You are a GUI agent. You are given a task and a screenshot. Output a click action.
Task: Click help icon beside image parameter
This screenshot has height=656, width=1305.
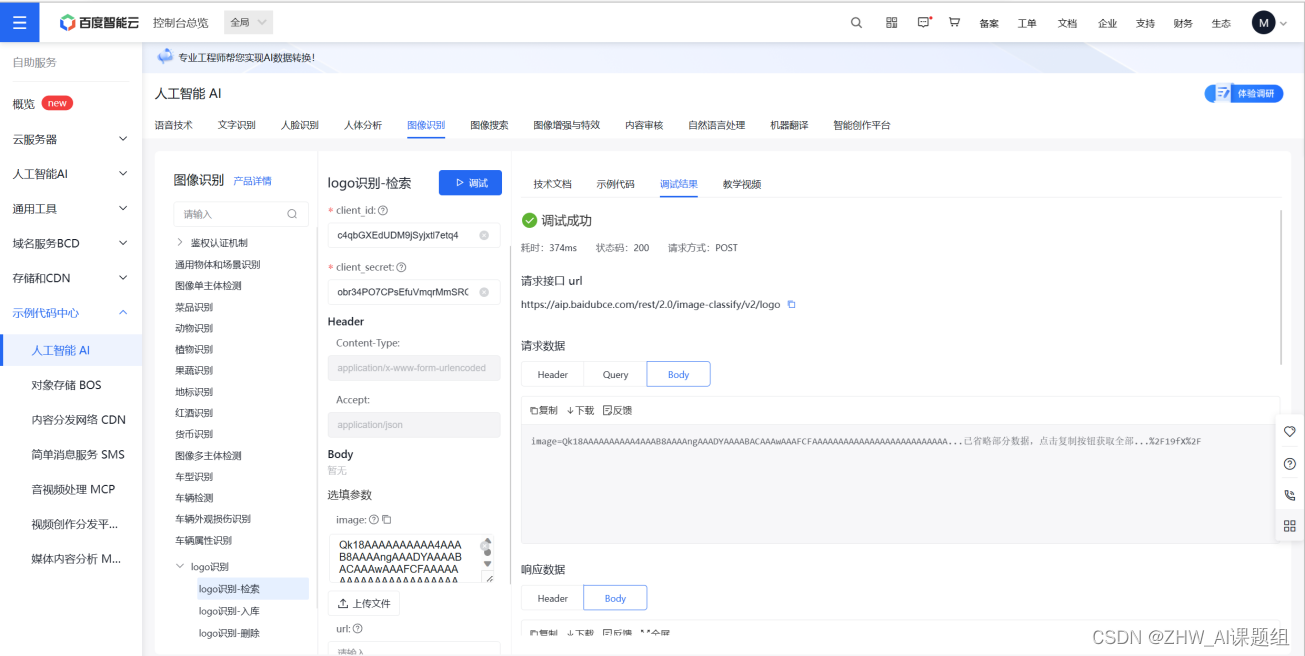(374, 519)
